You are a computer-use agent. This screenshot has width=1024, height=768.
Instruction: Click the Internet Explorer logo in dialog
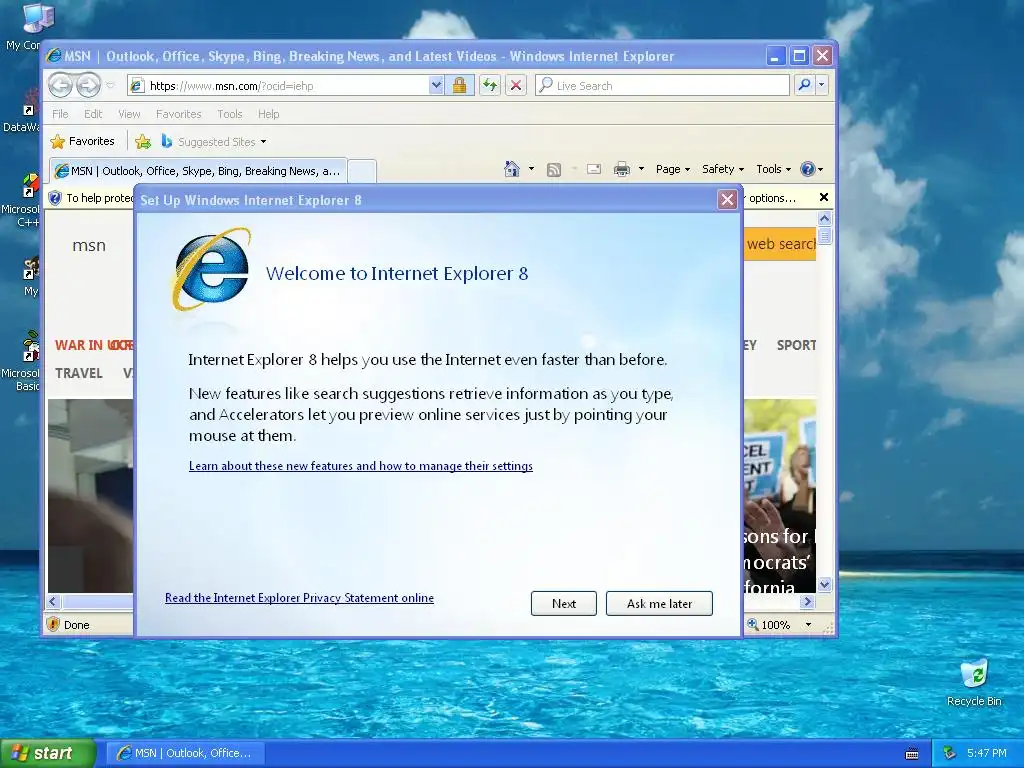tap(211, 268)
